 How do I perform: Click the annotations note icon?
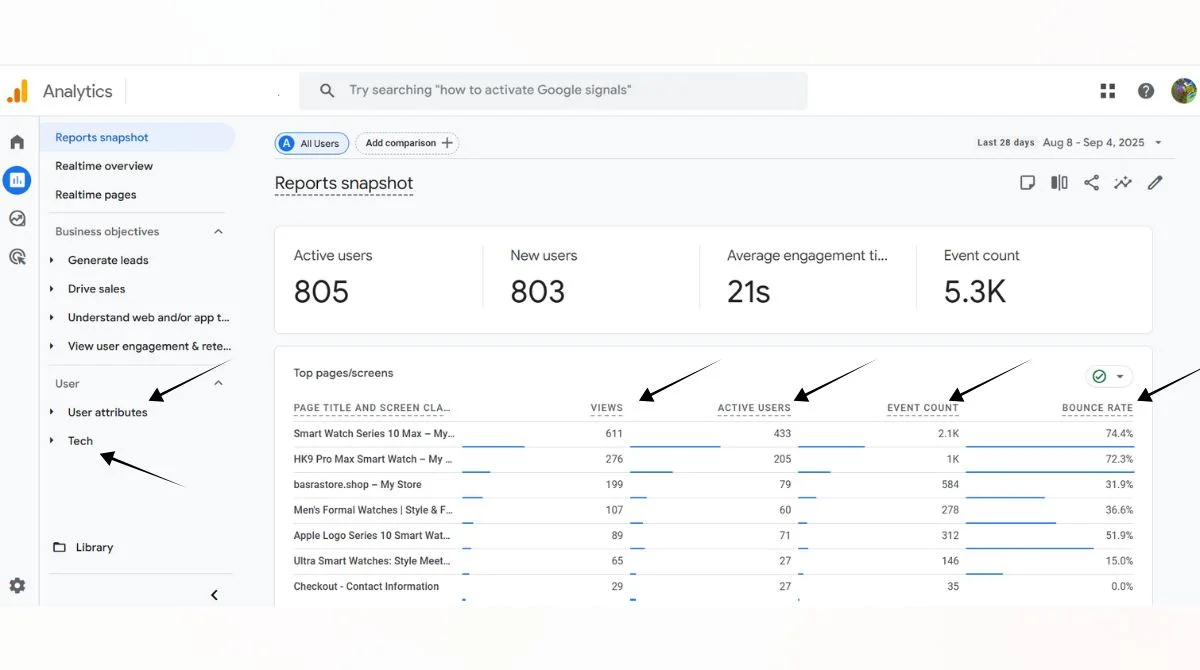[1027, 183]
